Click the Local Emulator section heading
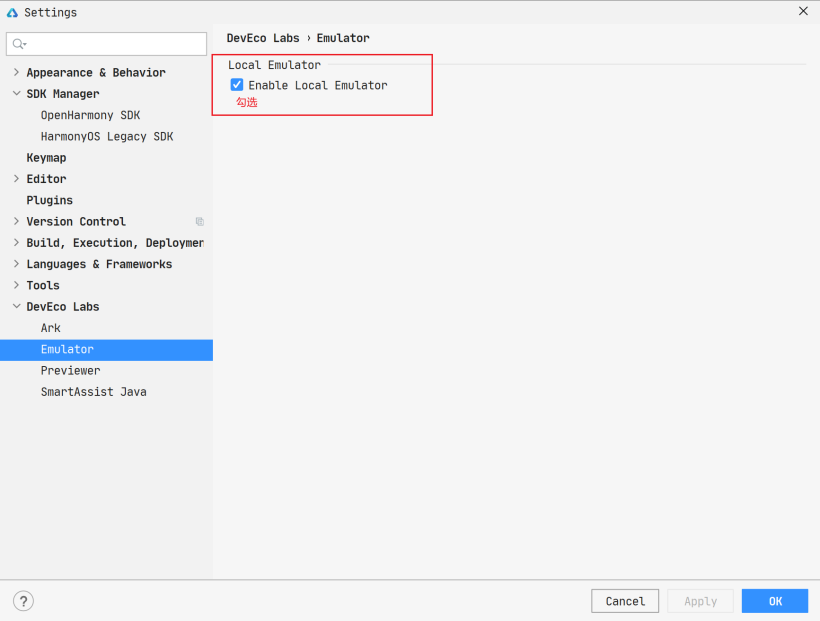 [x=274, y=65]
